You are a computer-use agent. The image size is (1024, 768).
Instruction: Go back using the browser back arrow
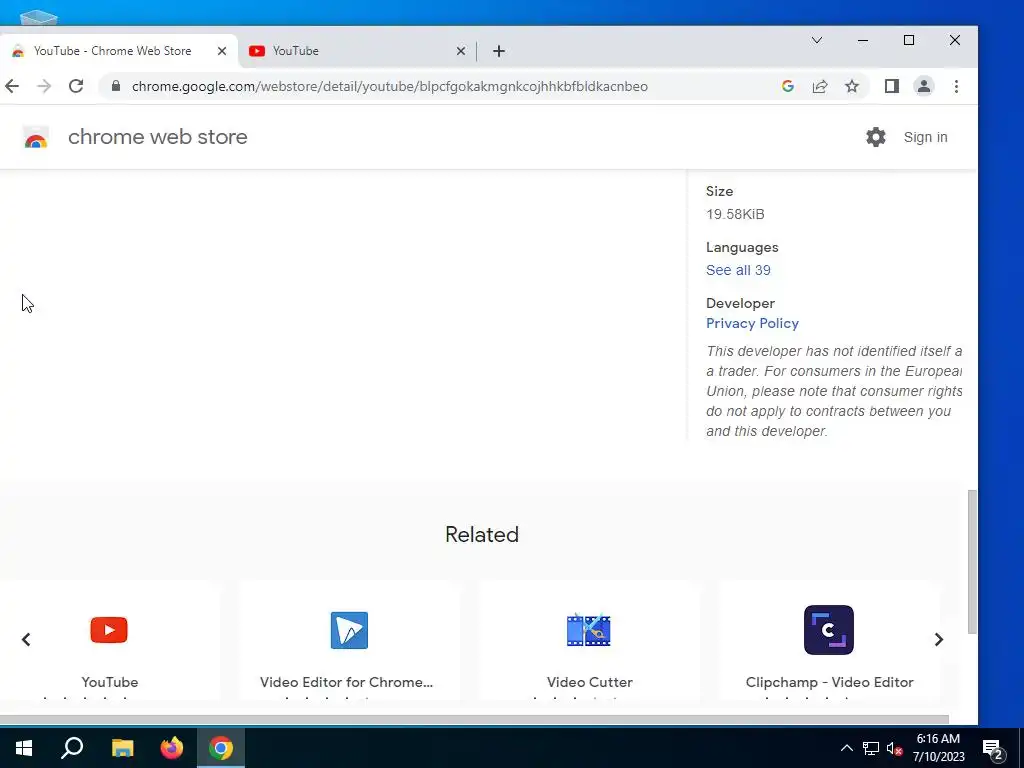[12, 86]
